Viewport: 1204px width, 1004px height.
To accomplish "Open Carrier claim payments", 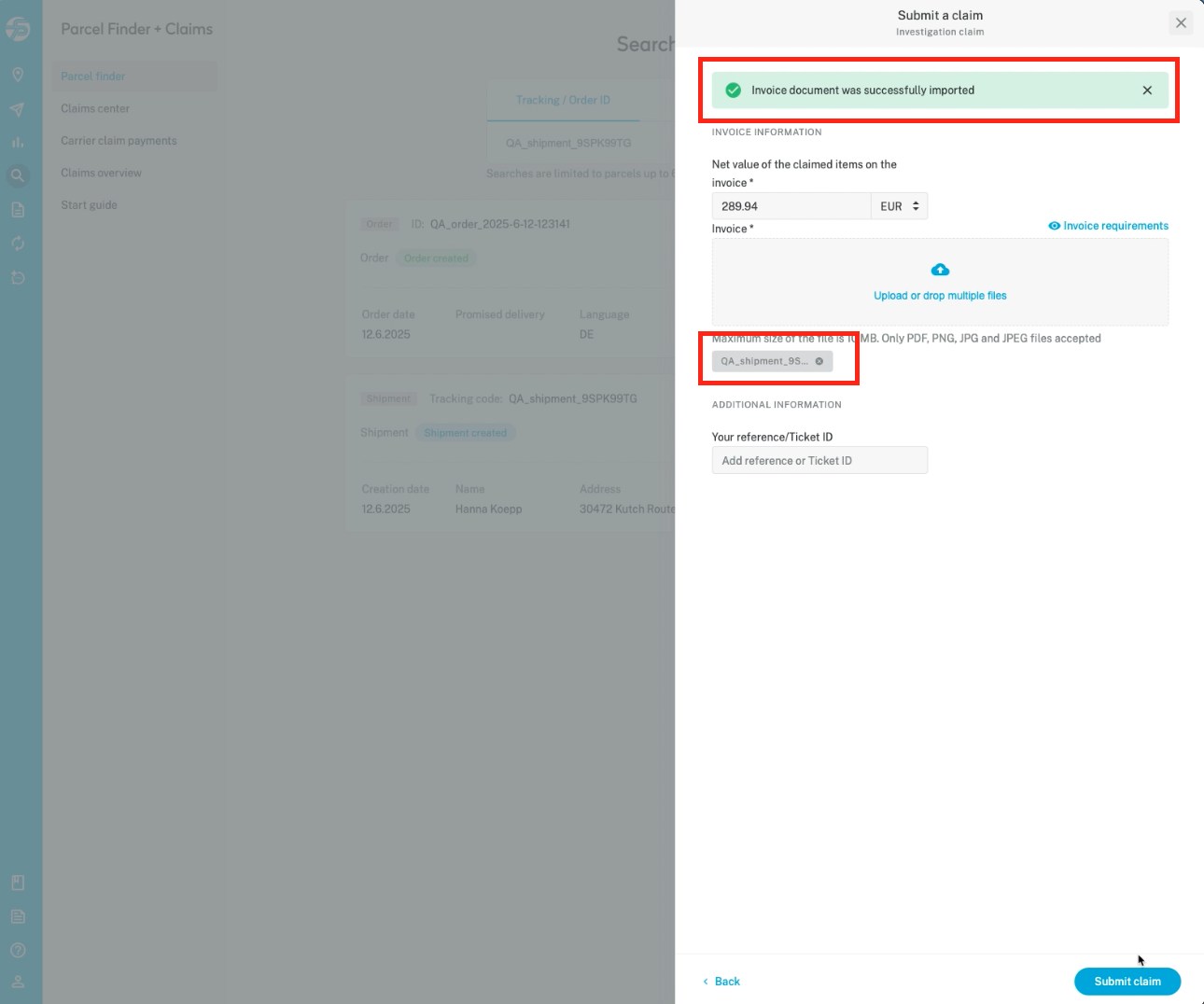I will tap(119, 141).
